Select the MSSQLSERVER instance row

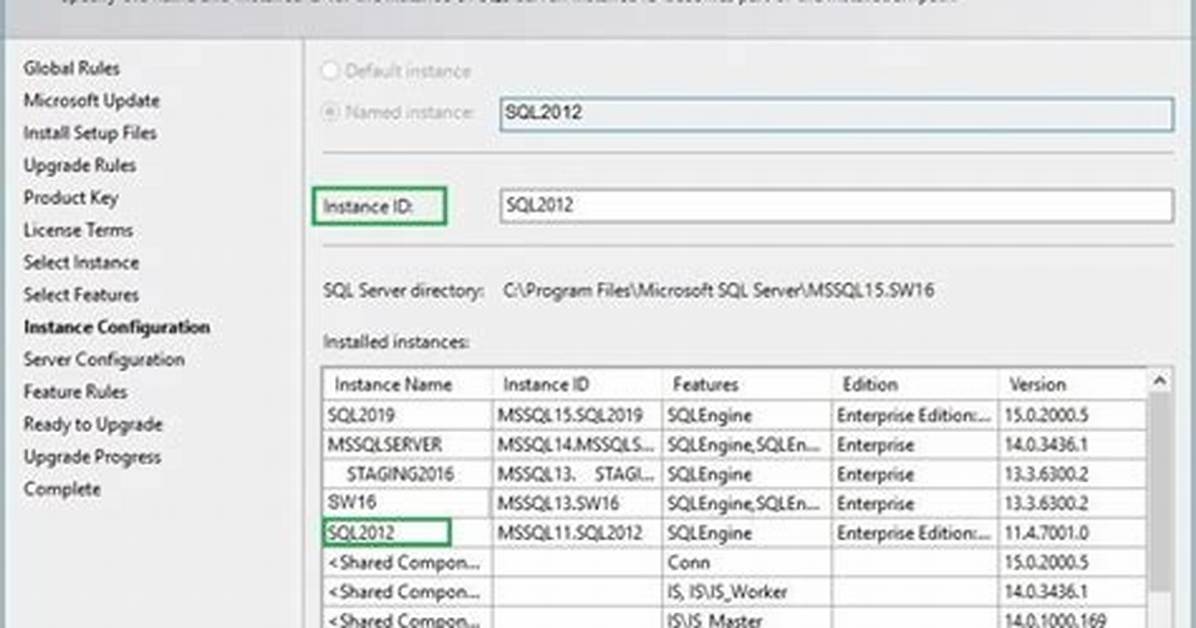tap(735, 445)
